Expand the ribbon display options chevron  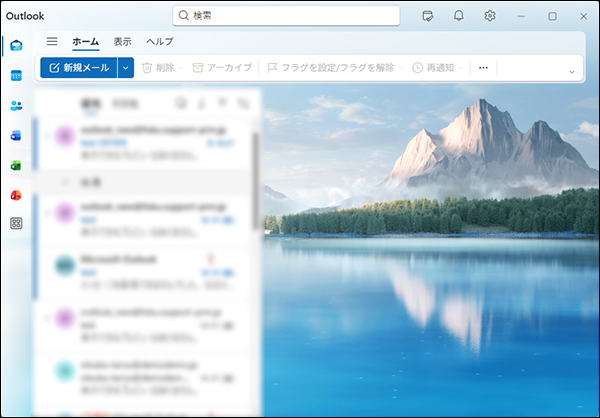coord(571,71)
